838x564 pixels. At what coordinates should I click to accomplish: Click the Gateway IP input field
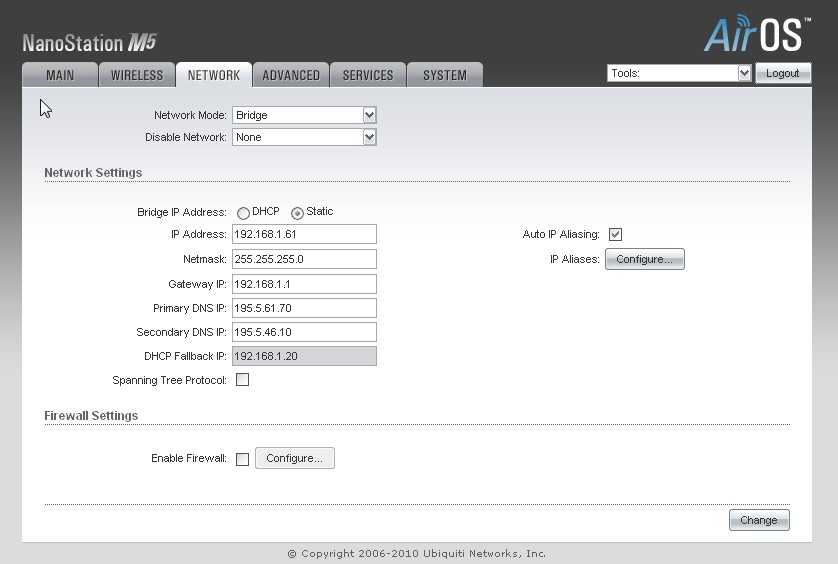(304, 284)
